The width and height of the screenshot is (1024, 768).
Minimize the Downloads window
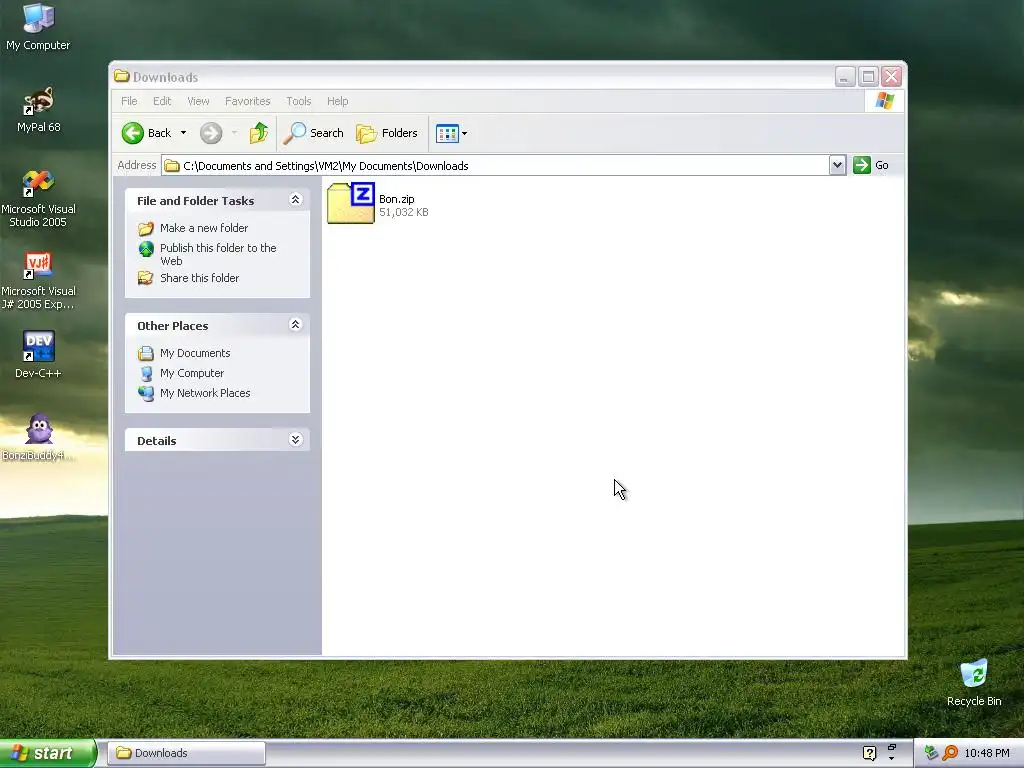click(845, 76)
